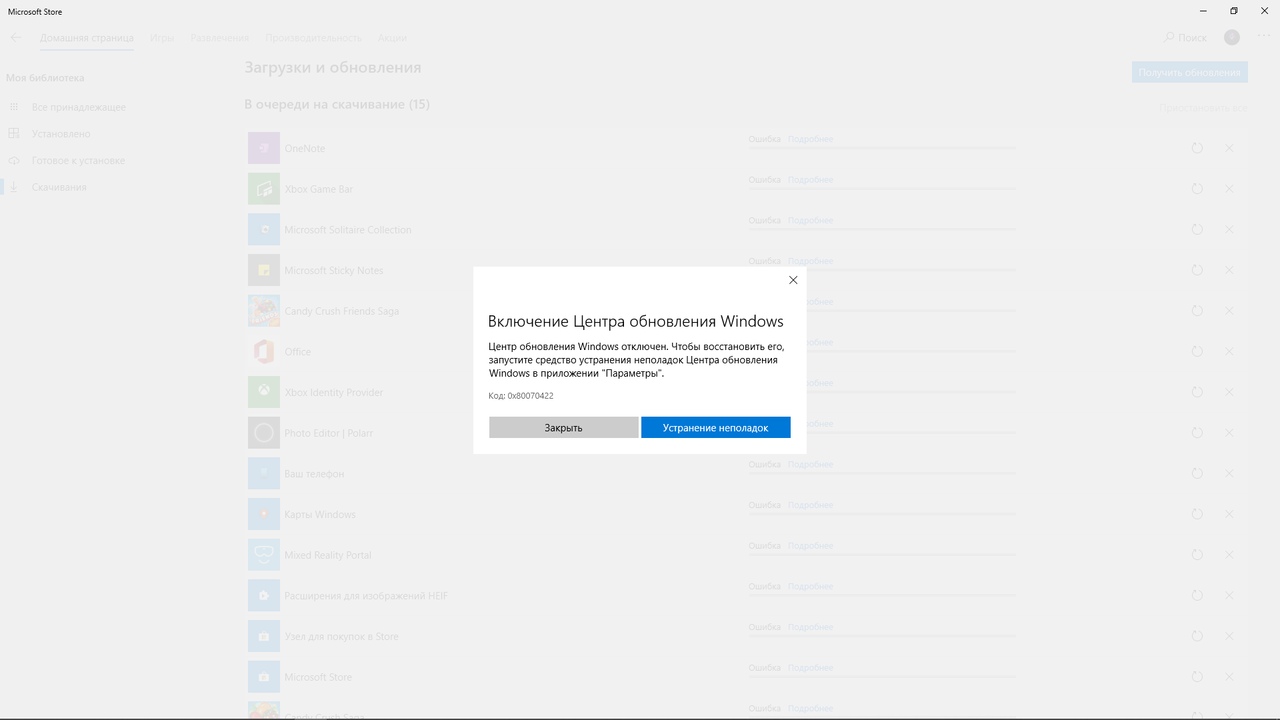The image size is (1280, 720).
Task: Retry the Xbox Game Bar download
Action: click(1197, 189)
